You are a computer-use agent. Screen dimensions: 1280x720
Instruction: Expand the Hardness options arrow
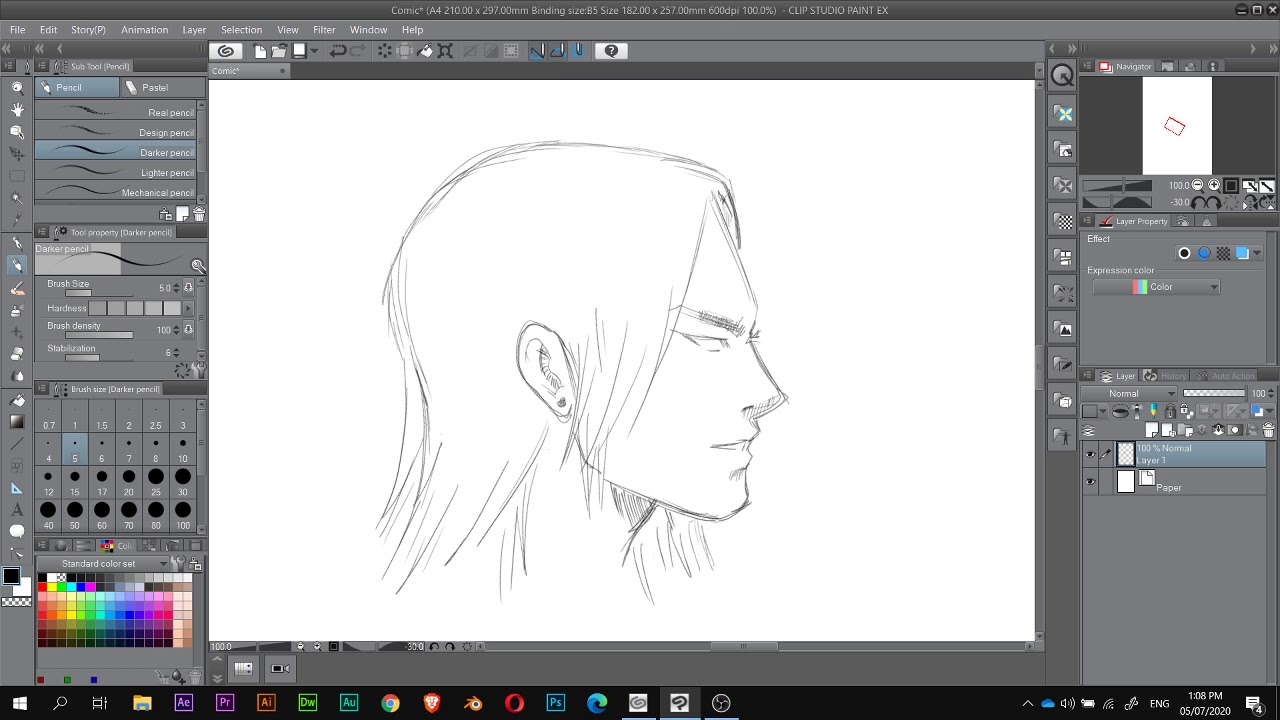(x=188, y=308)
